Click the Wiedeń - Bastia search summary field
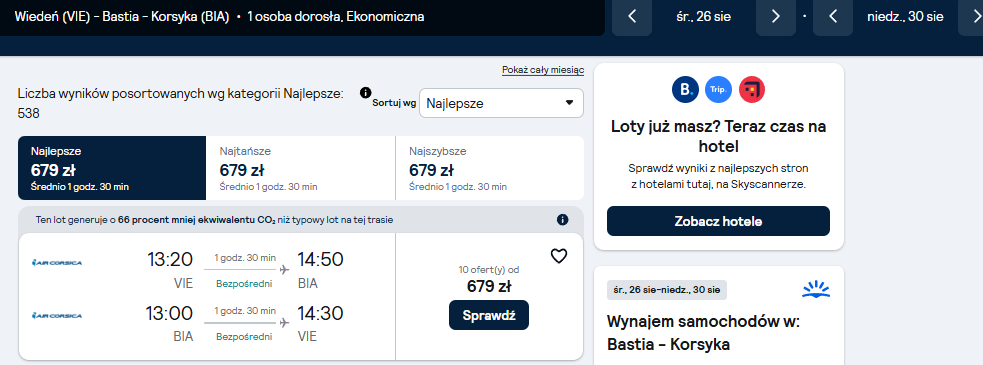Image resolution: width=983 pixels, height=365 pixels. (x=302, y=17)
